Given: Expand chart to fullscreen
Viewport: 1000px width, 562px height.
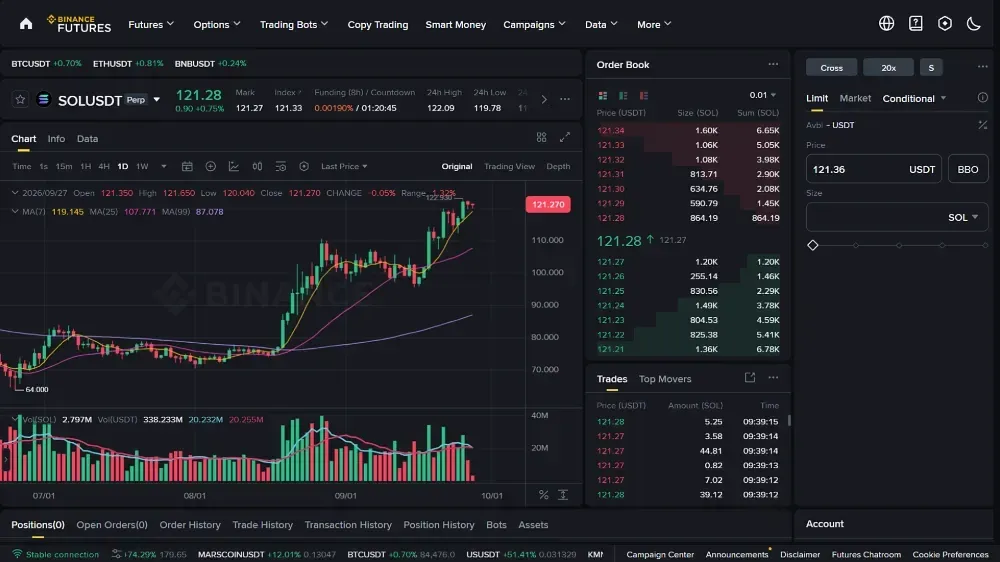Looking at the screenshot, I should point(564,137).
